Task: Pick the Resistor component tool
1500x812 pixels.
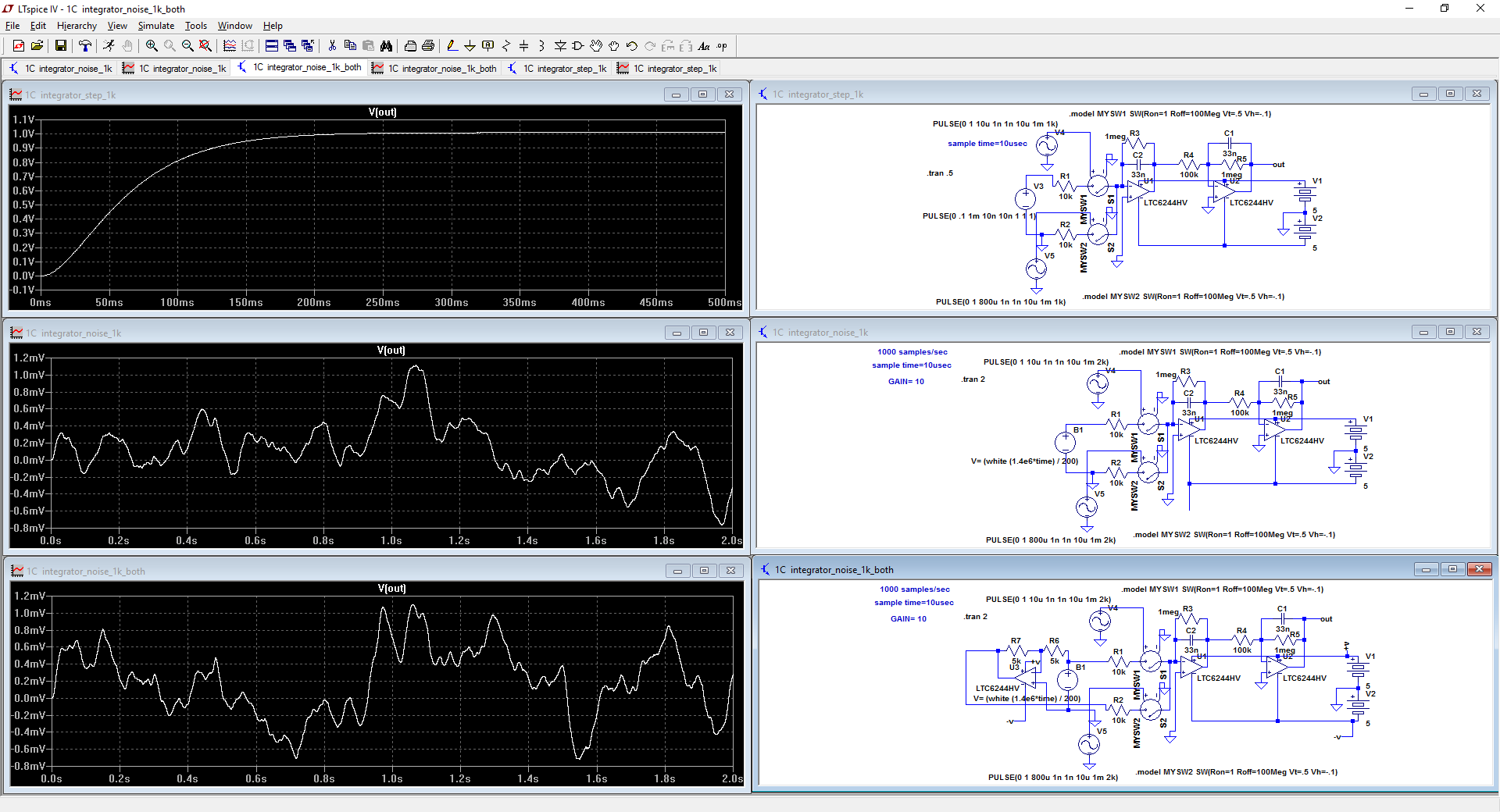Action: tap(505, 46)
